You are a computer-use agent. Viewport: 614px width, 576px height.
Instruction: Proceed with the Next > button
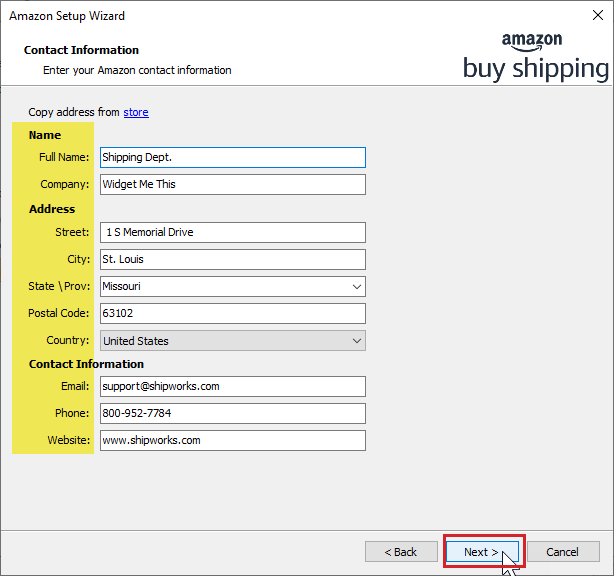pyautogui.click(x=482, y=552)
